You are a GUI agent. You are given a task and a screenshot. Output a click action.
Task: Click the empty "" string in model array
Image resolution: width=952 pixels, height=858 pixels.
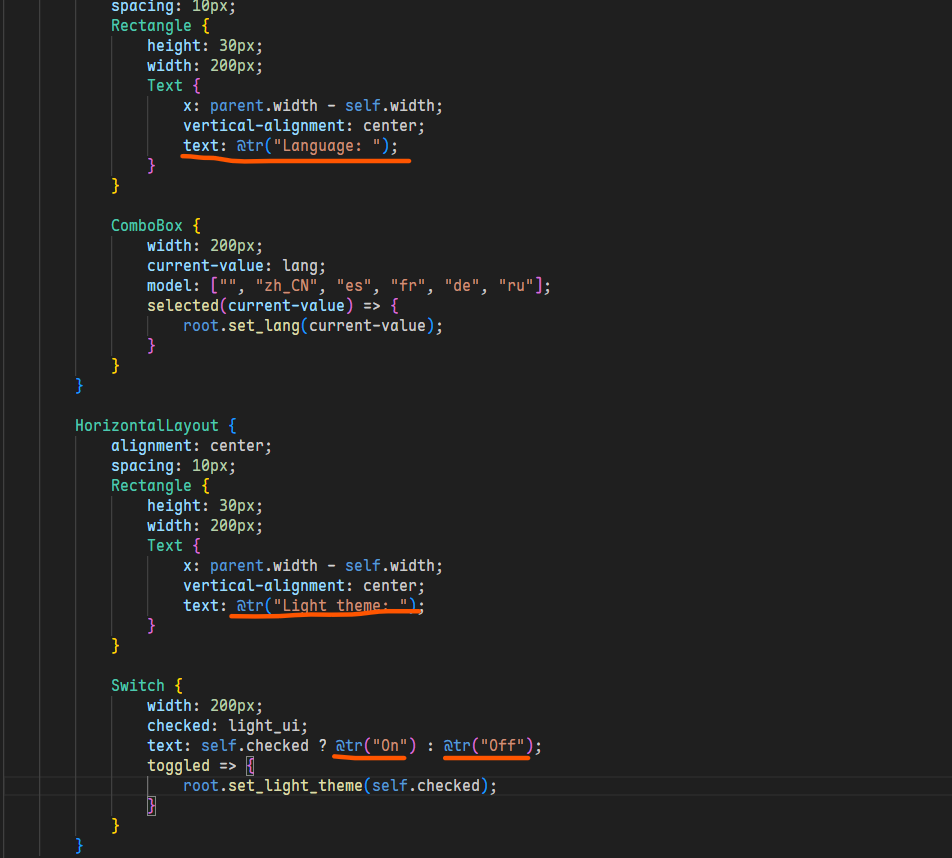(228, 286)
